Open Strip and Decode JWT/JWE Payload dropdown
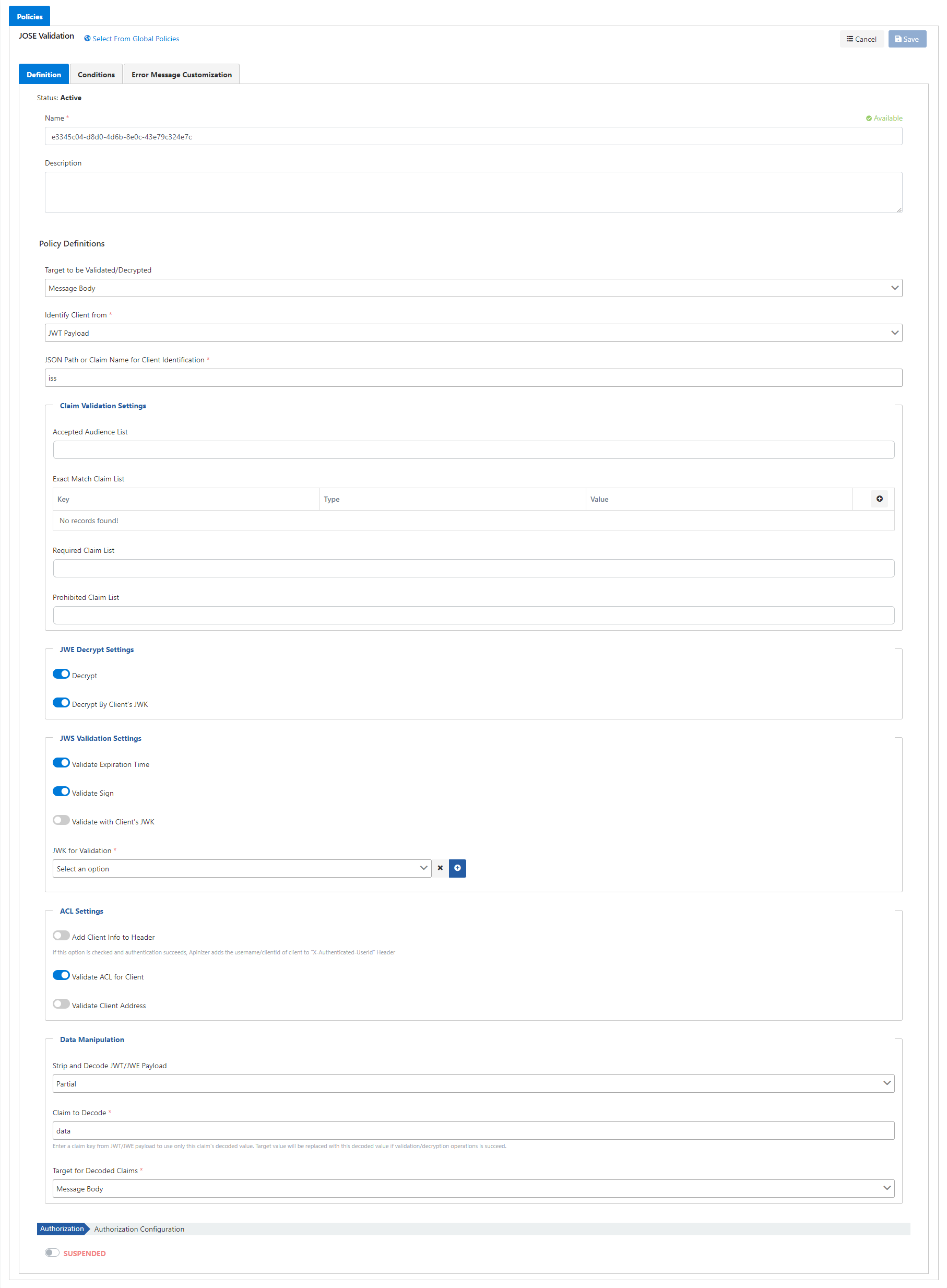Image resolution: width=947 pixels, height=1288 pixels. (x=473, y=1083)
